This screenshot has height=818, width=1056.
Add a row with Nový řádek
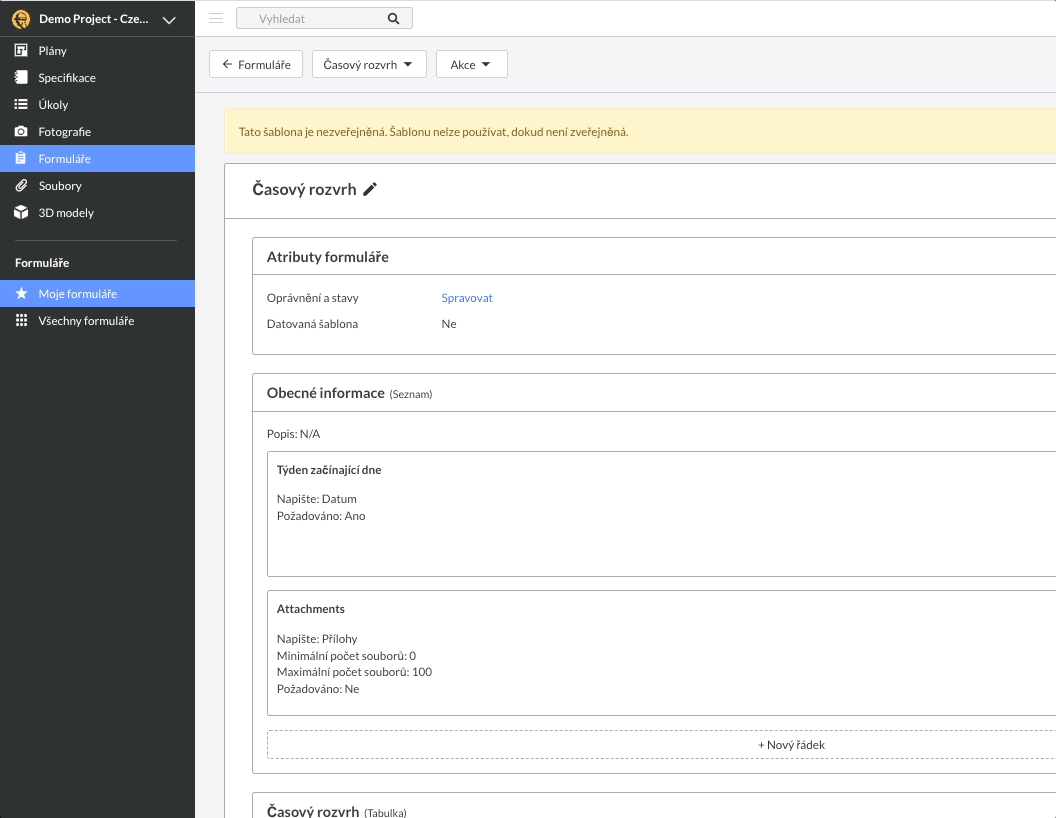pos(790,745)
